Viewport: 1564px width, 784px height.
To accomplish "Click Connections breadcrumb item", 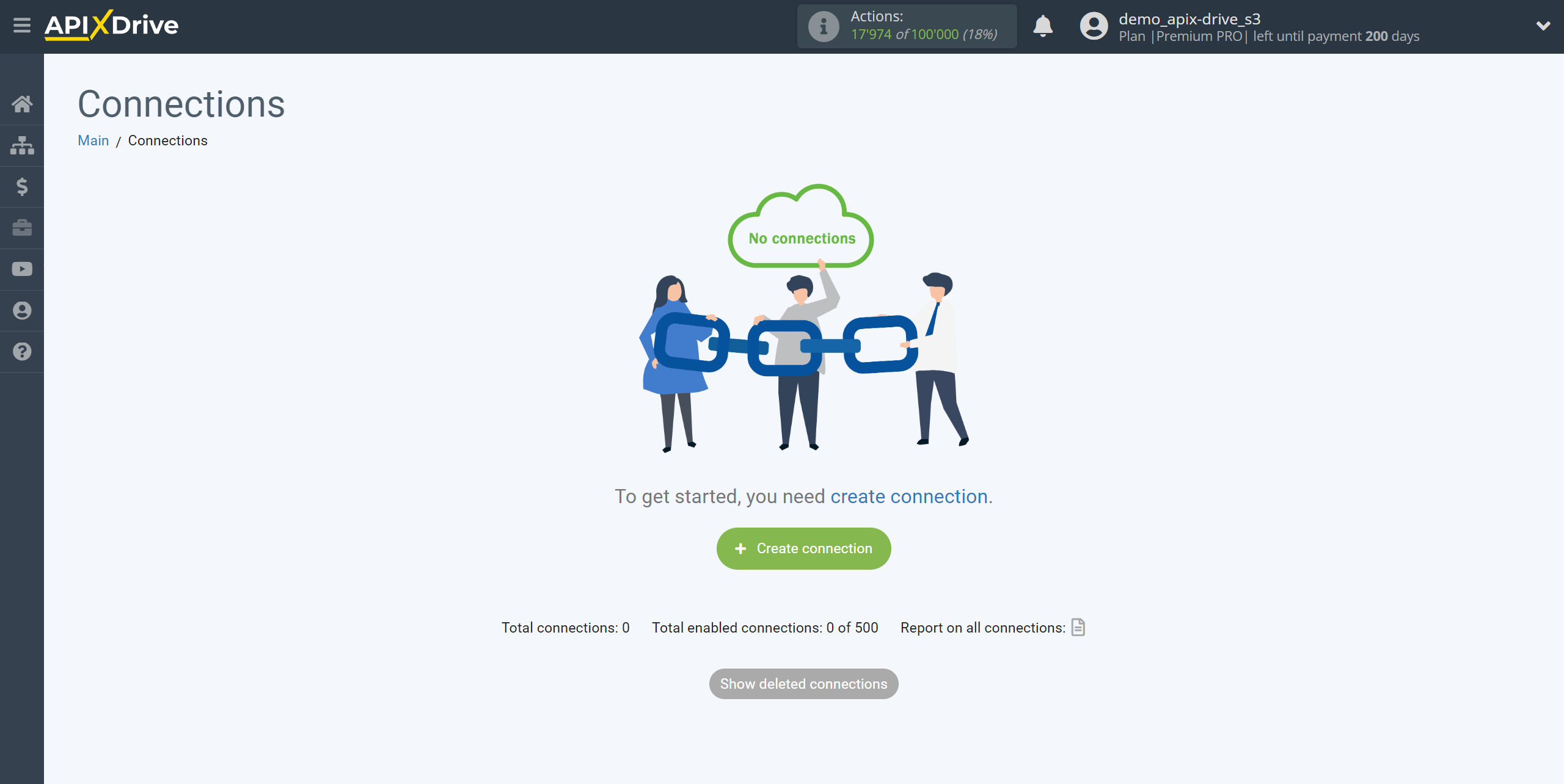I will (x=168, y=140).
